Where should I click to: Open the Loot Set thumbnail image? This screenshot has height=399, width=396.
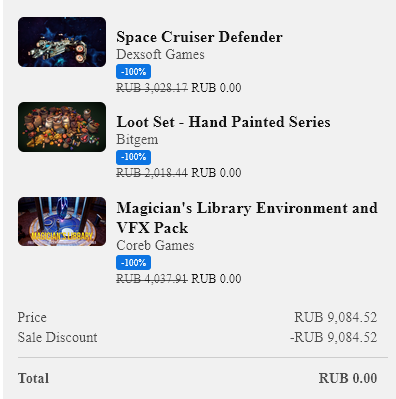coord(62,127)
